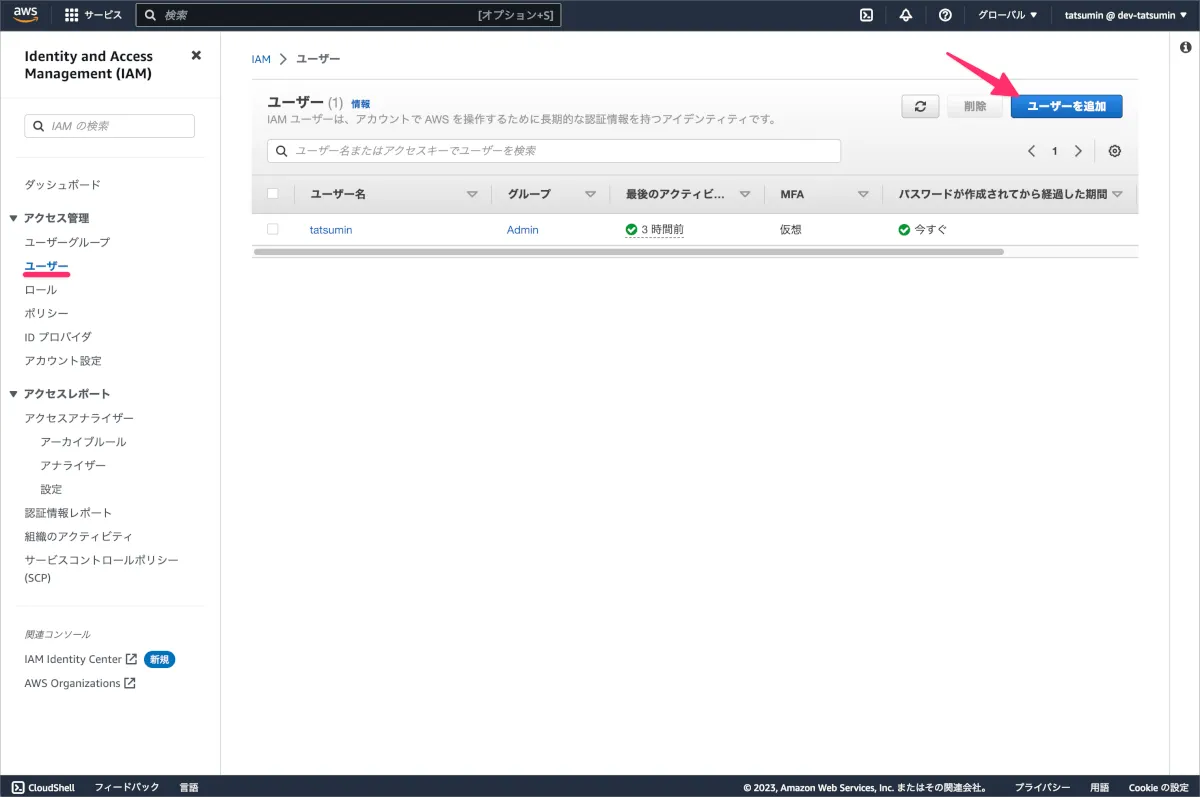Focus the top 検索 search field
This screenshot has width=1200, height=797.
pyautogui.click(x=348, y=15)
